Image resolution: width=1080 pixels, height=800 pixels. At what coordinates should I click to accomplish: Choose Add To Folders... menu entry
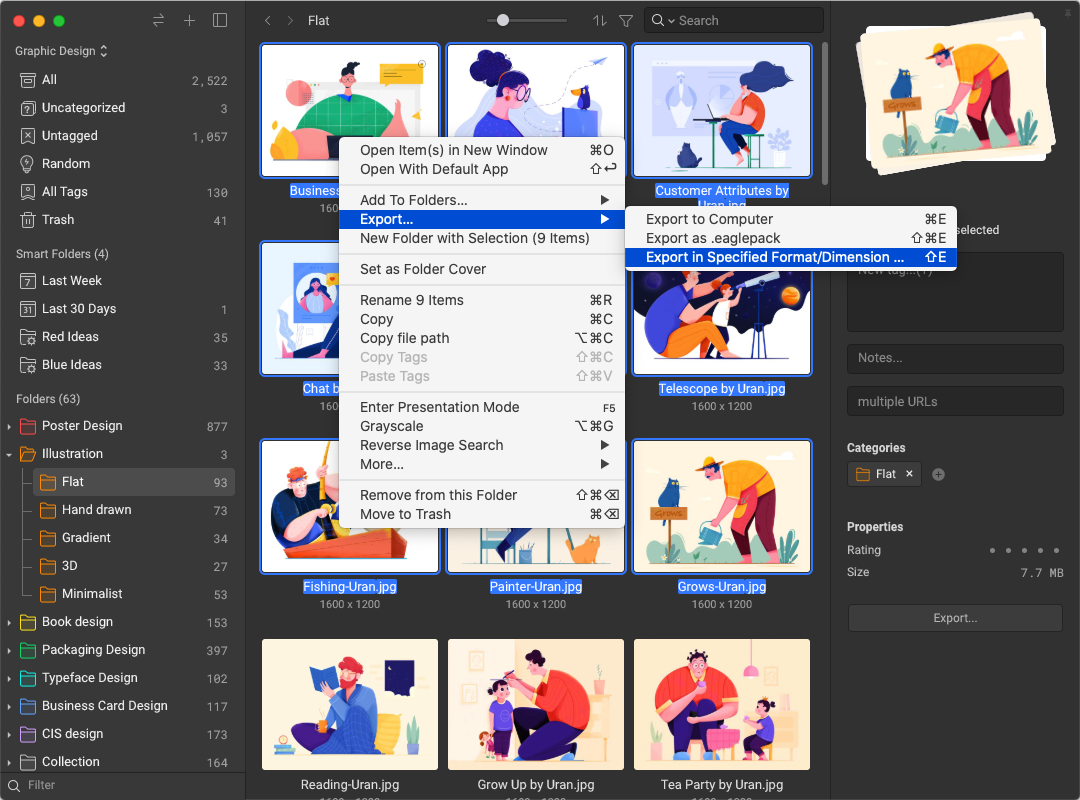(x=481, y=200)
